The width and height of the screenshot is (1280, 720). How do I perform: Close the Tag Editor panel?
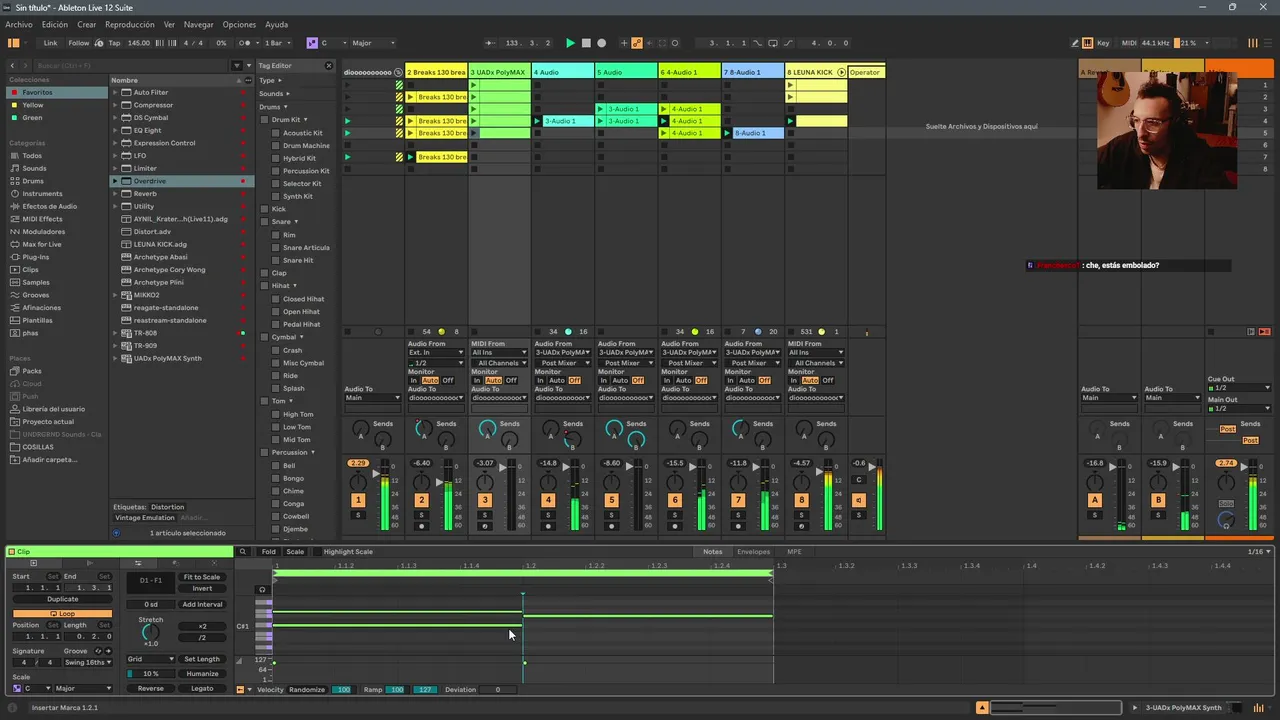tap(328, 66)
